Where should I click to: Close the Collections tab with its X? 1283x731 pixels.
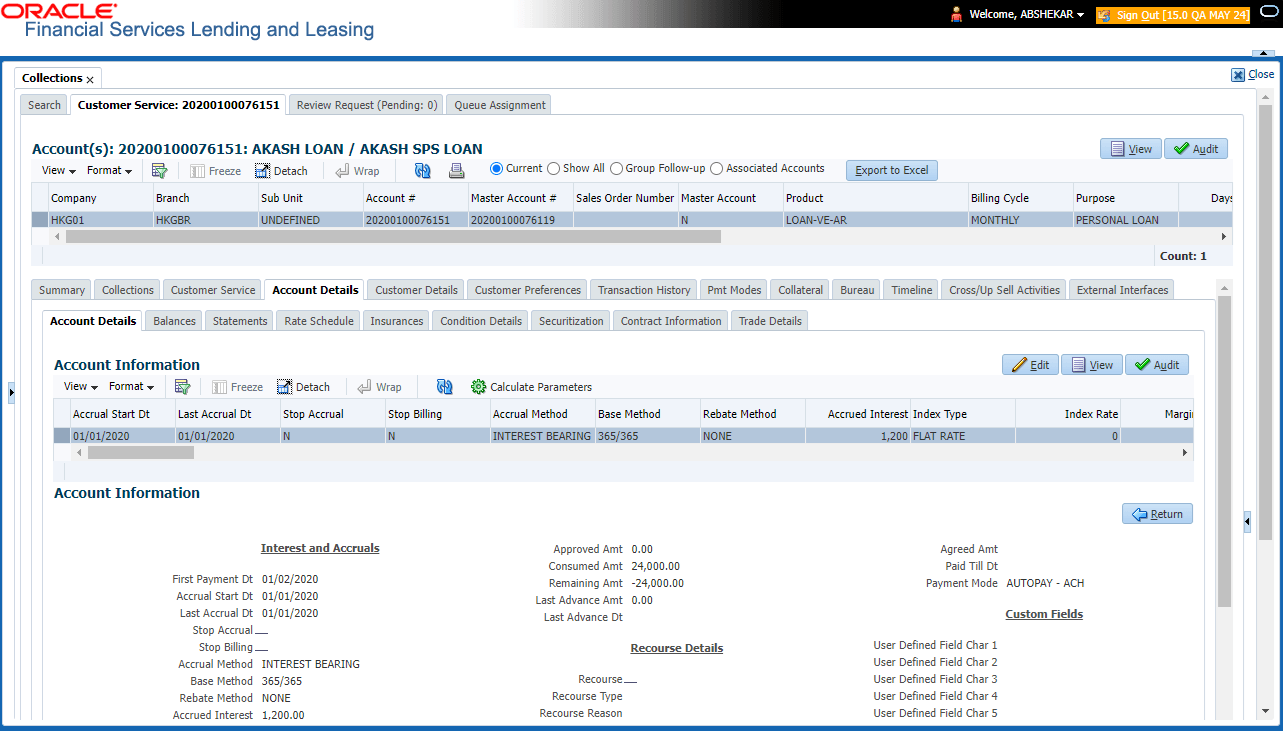point(90,79)
